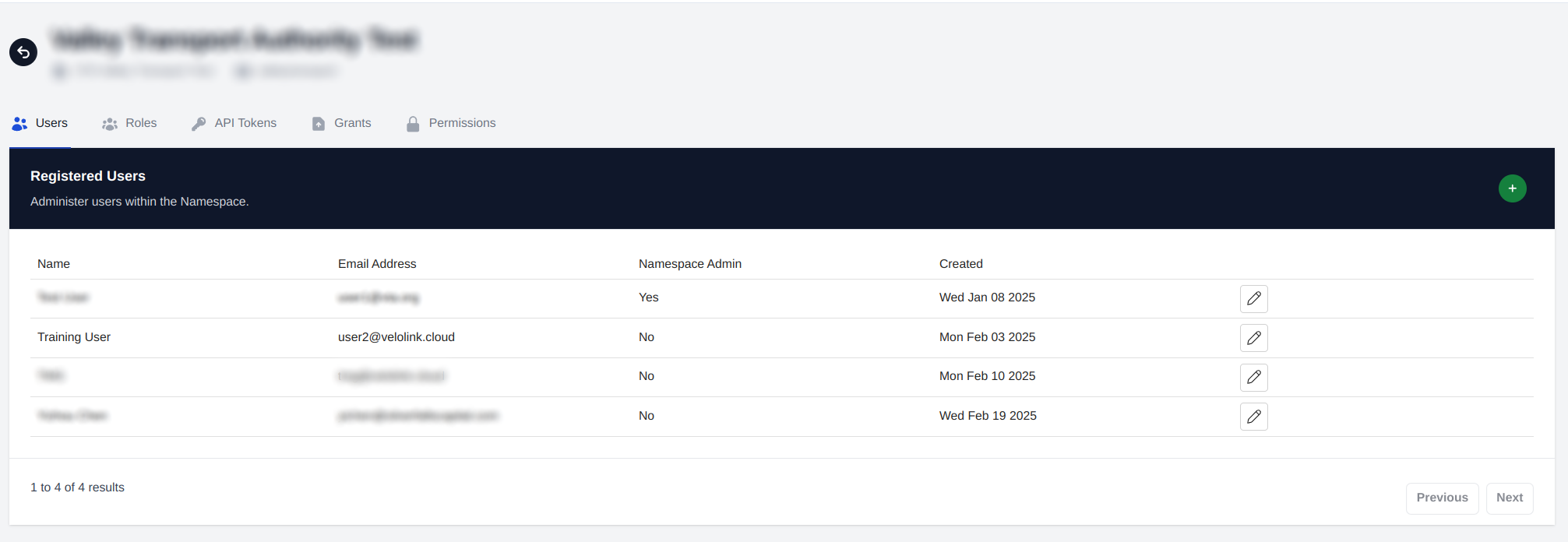
Task: Click the Registered Users heading
Action: click(88, 176)
